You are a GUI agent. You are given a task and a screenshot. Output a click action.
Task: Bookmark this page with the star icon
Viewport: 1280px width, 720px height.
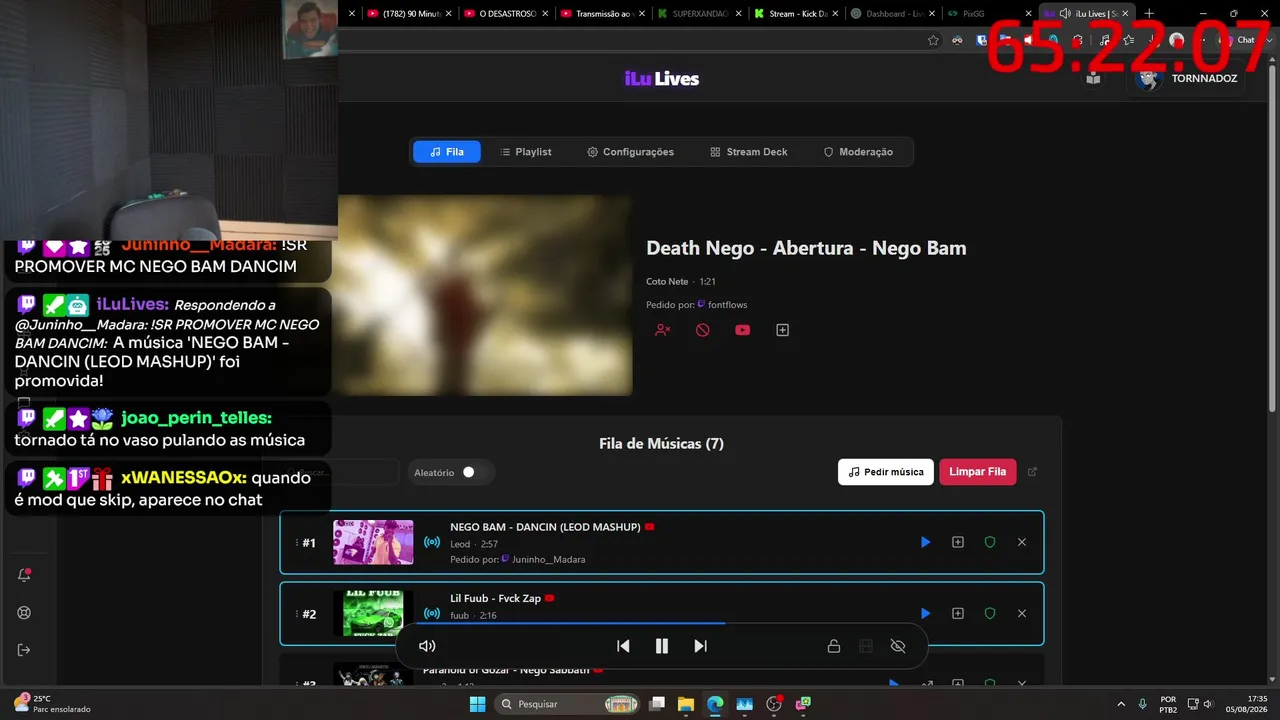(x=933, y=40)
